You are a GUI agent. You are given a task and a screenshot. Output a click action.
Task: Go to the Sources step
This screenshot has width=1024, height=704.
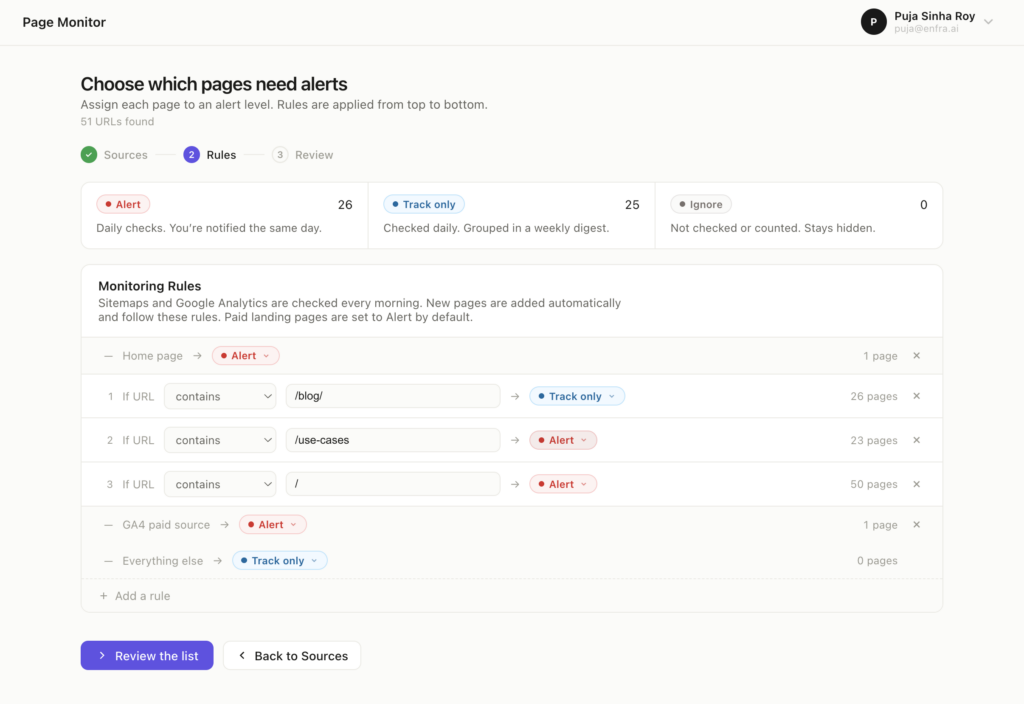point(125,155)
